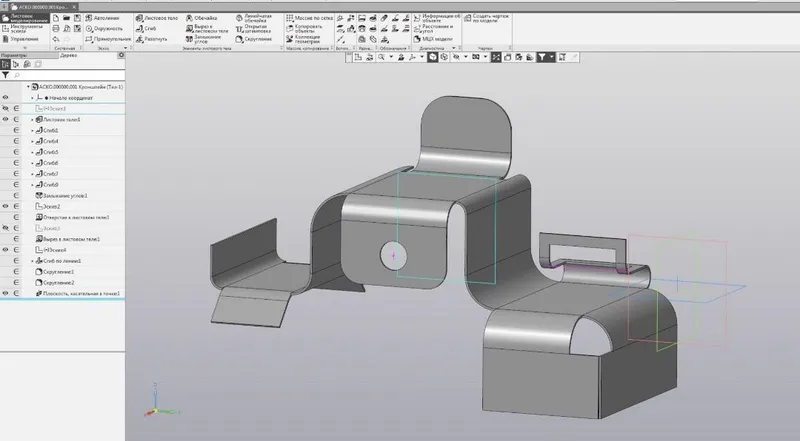Click the tree filter funnel icon
Viewport: 800px width, 441px height.
tap(5, 75)
